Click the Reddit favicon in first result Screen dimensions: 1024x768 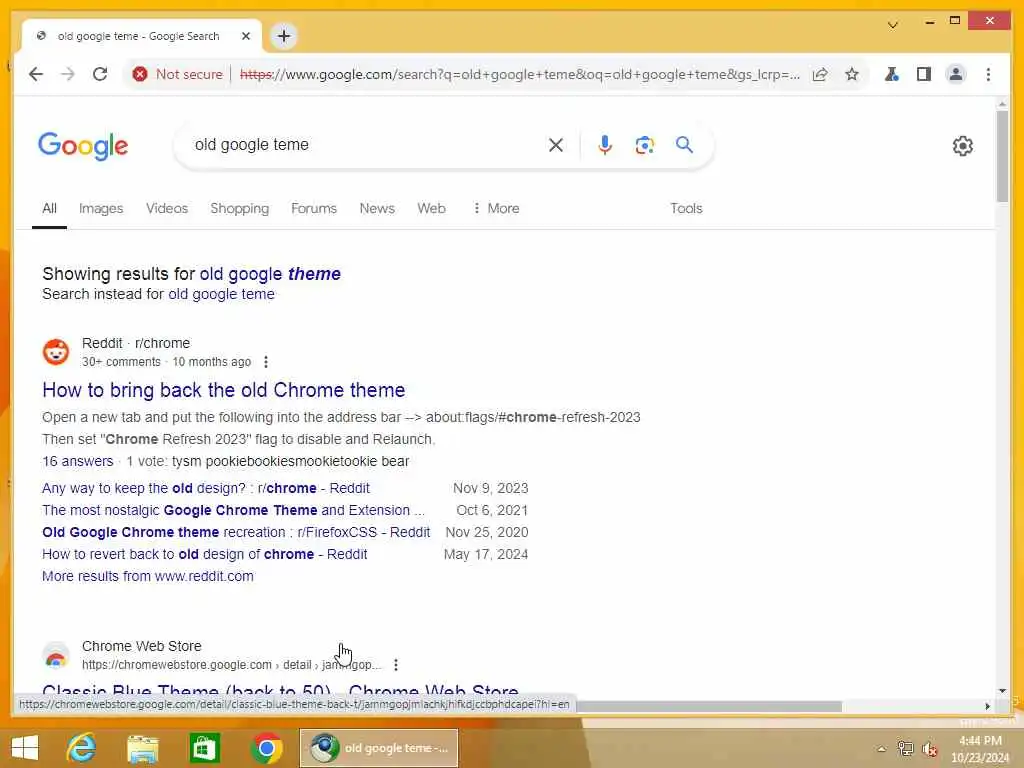(56, 352)
